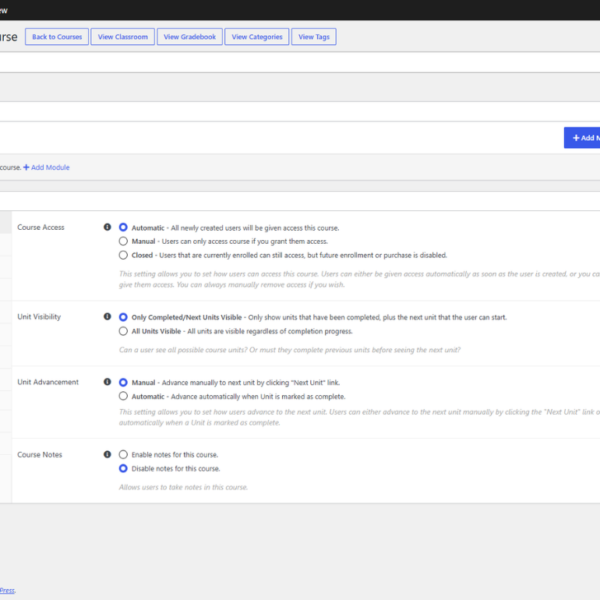The height and width of the screenshot is (600, 600).
Task: Select Automatic unit advancement radio
Action: [x=123, y=396]
